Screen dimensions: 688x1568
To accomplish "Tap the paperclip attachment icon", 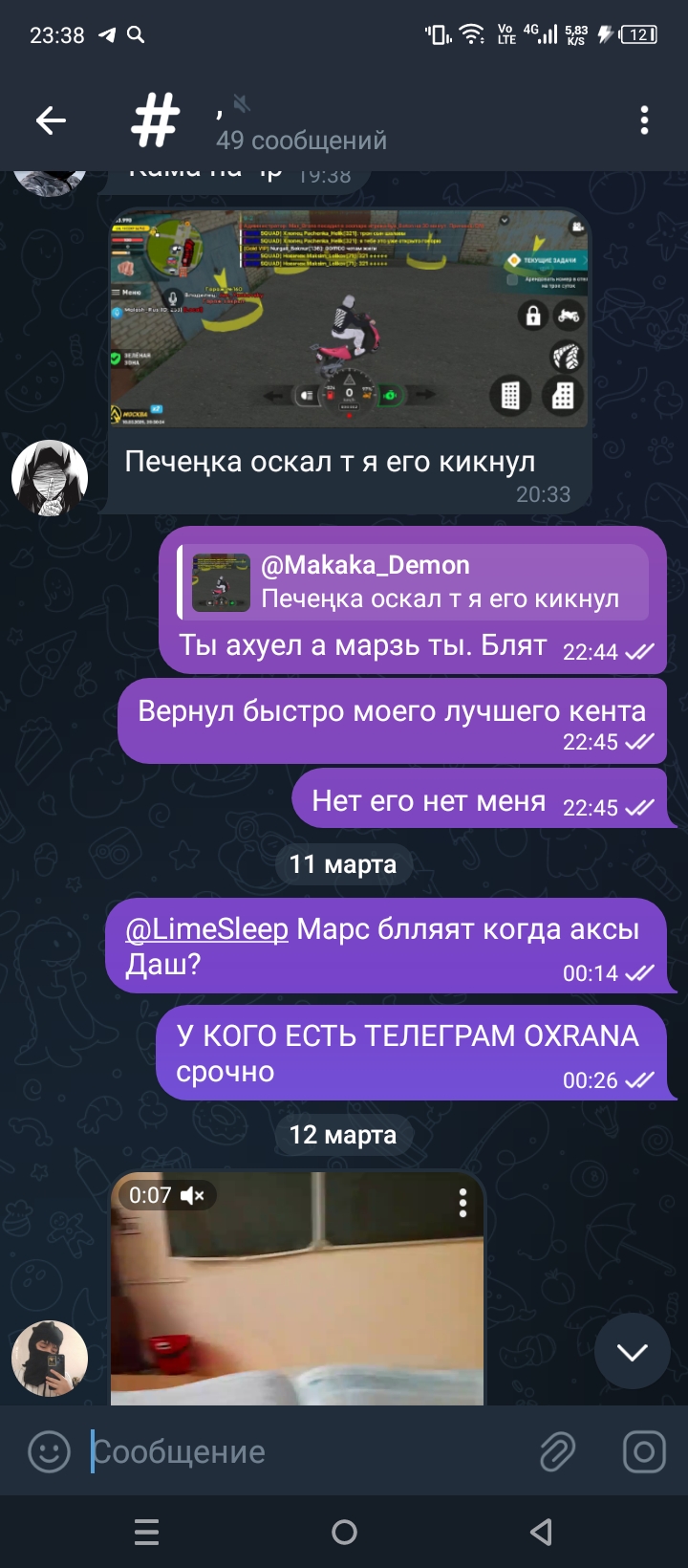I will [x=557, y=1451].
